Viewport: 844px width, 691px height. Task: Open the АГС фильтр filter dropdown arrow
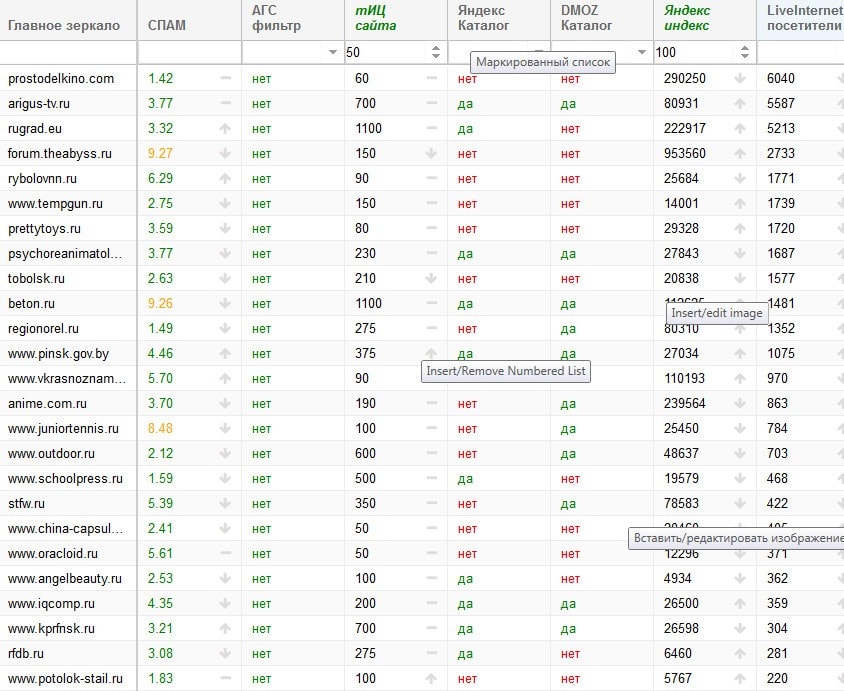[333, 52]
